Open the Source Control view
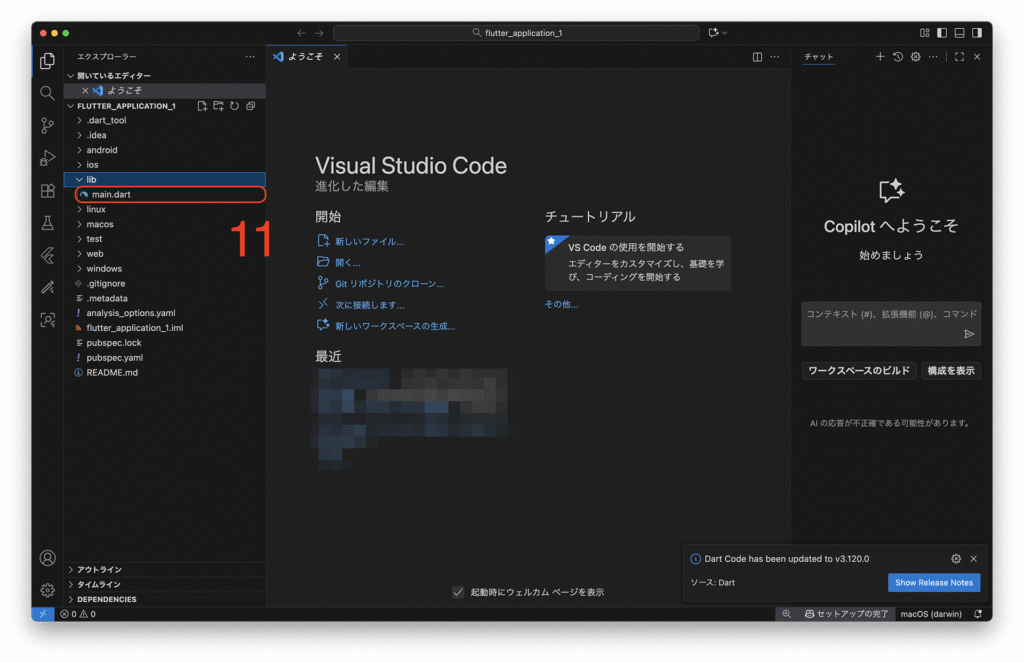Viewport: 1024px width, 663px height. pyautogui.click(x=47, y=125)
